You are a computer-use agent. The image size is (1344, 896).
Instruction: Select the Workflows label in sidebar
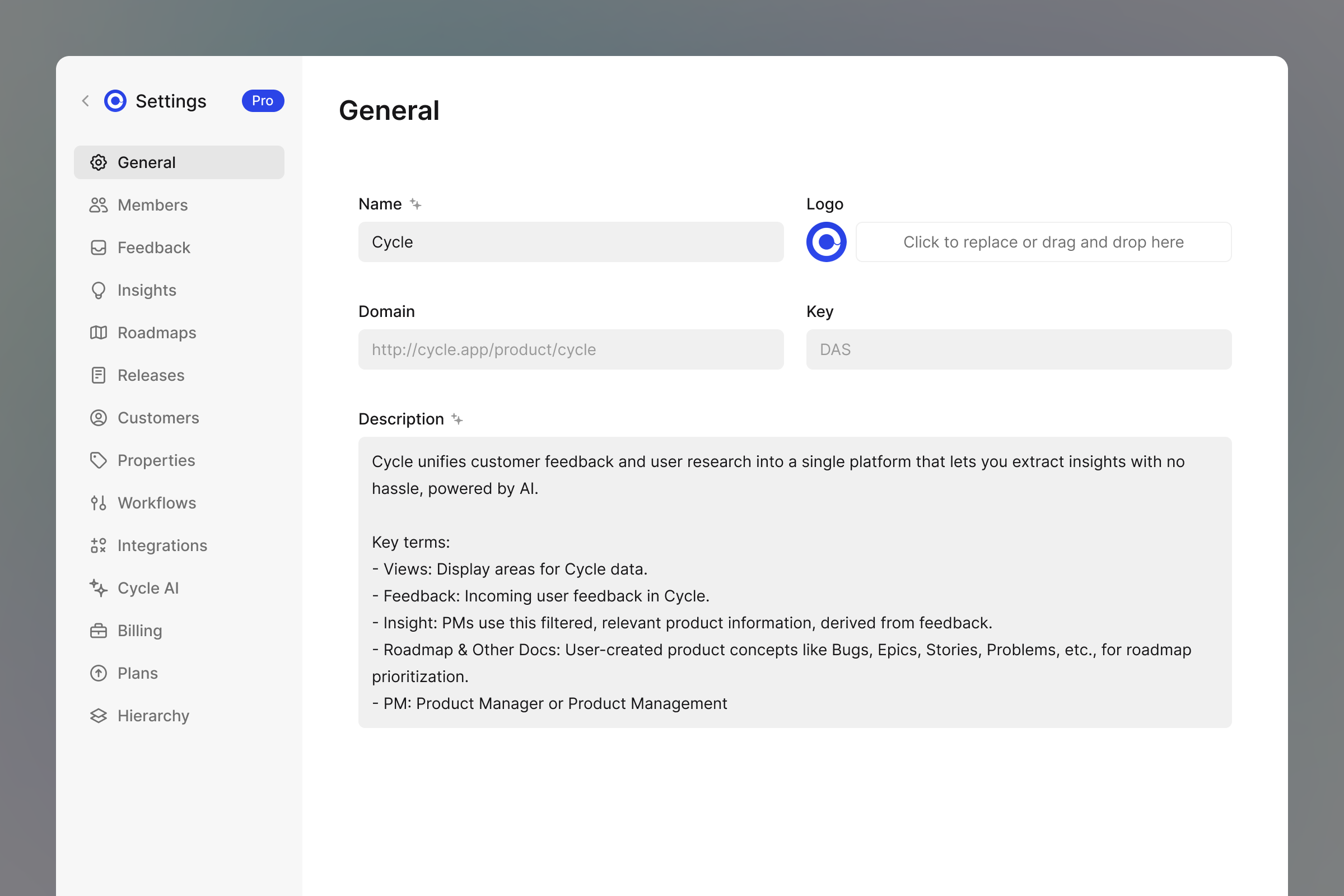tap(157, 503)
